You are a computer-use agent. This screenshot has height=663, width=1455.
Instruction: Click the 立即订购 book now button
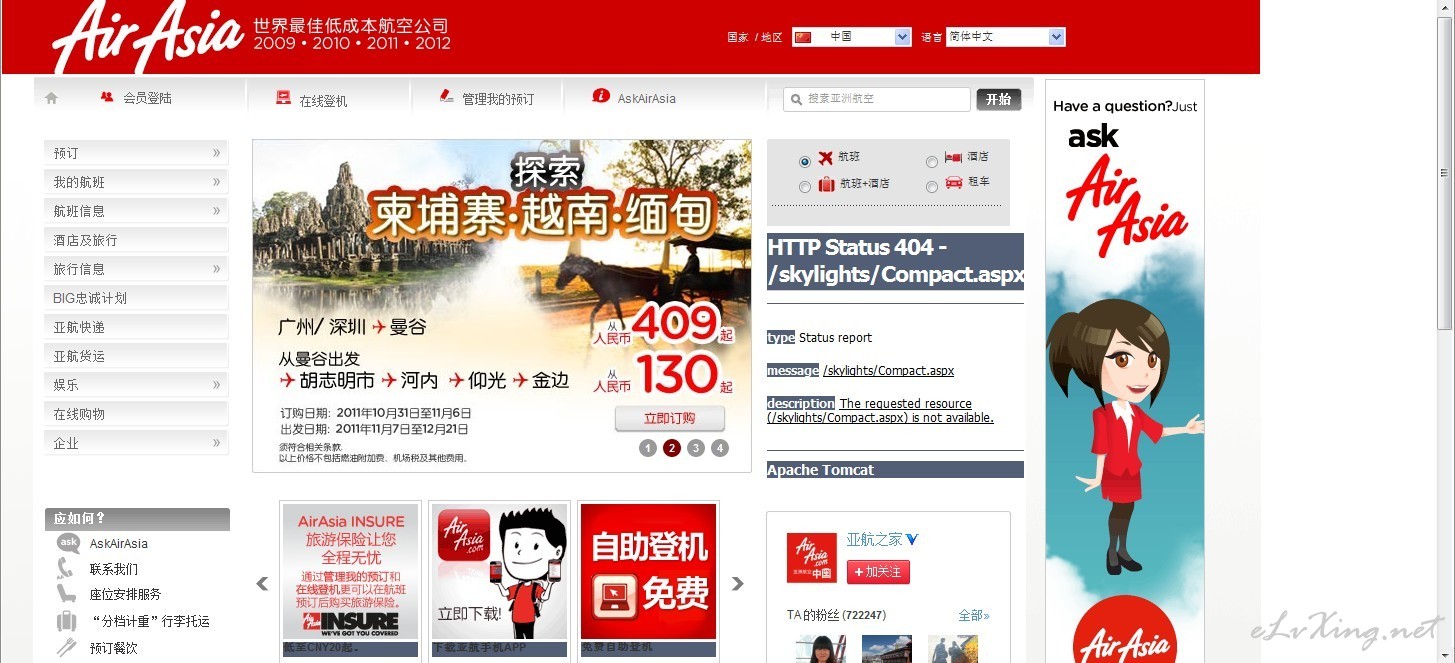coord(670,418)
